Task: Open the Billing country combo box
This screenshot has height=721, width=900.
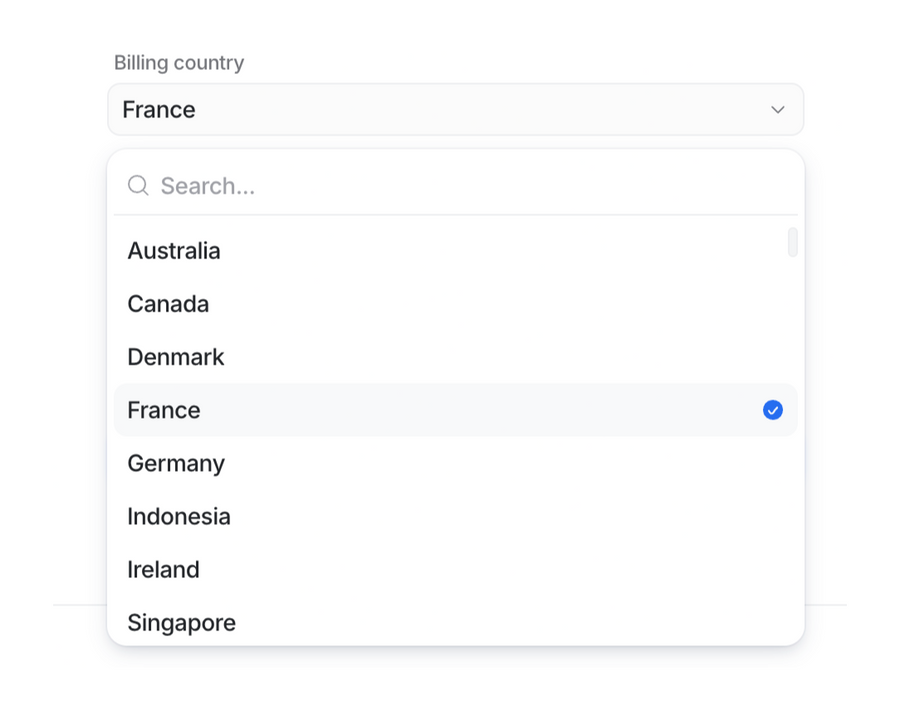Action: pos(455,109)
